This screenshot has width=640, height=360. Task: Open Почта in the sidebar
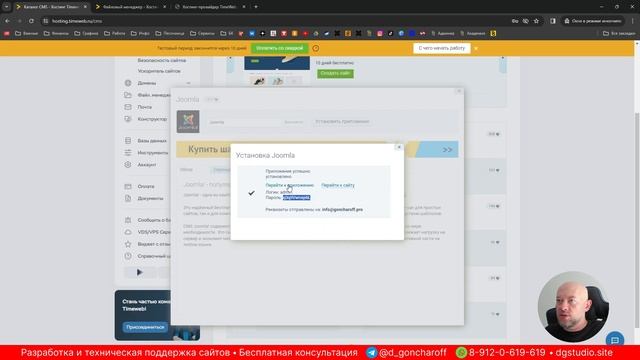144,107
